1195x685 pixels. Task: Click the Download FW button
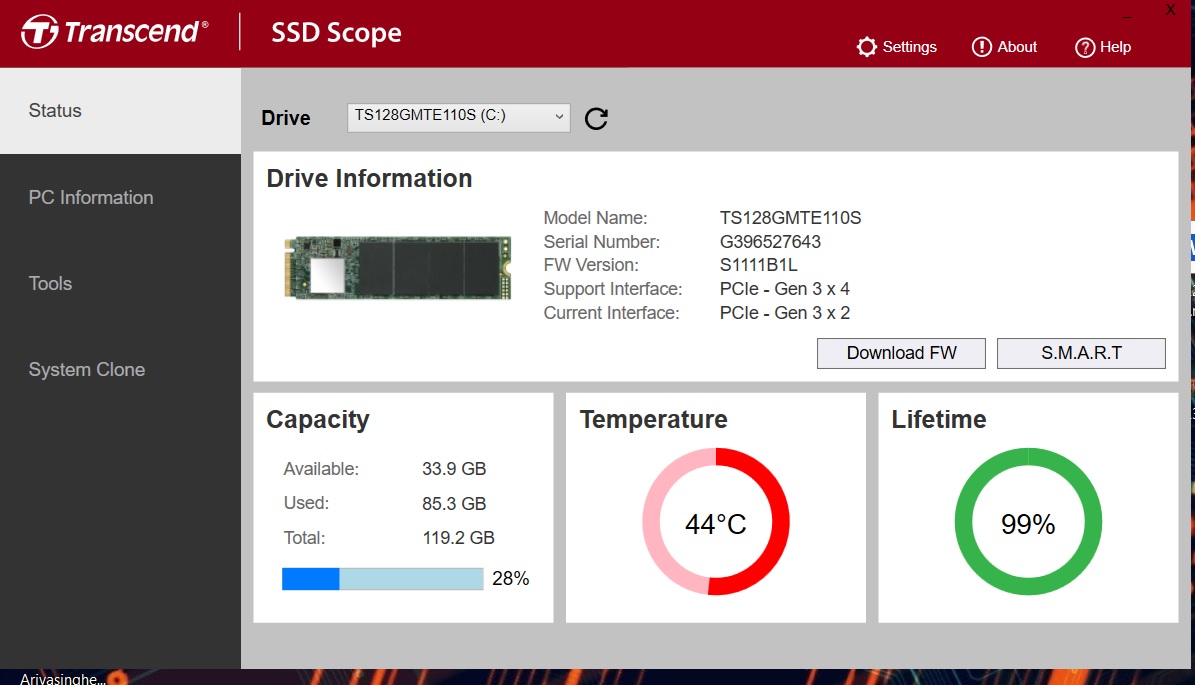coord(901,354)
